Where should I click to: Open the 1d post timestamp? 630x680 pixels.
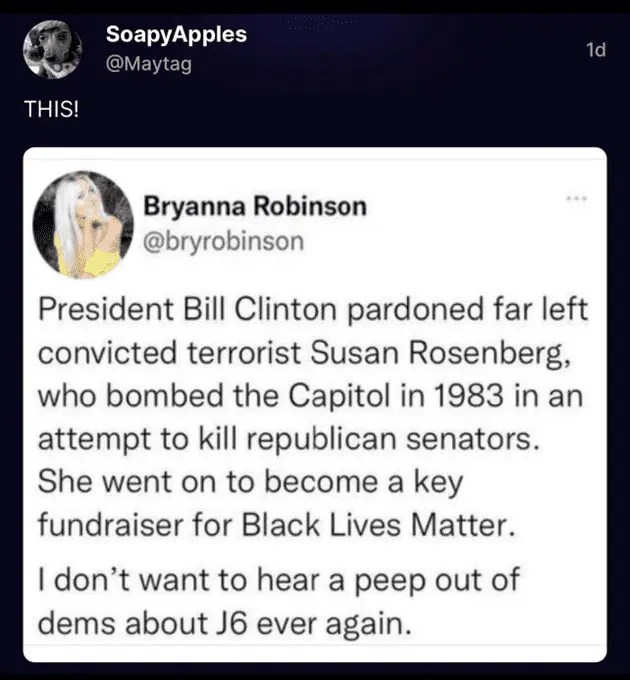[595, 48]
